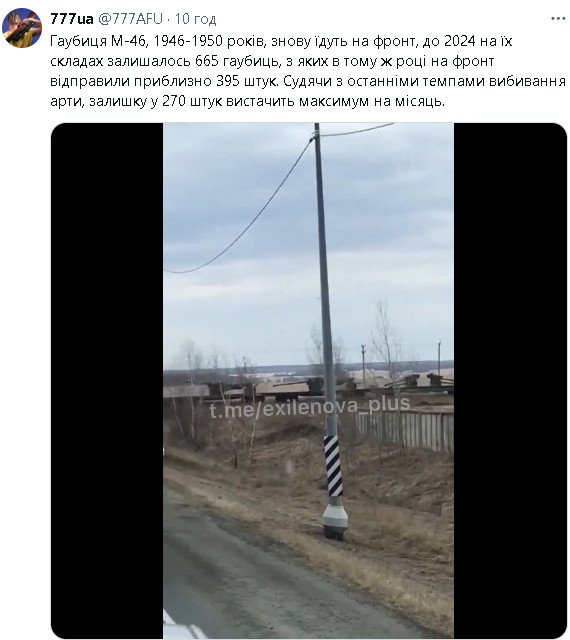Screen dimensions: 570x640
Task: Click the text line mentioning 395 штук
Action: click(x=308, y=81)
